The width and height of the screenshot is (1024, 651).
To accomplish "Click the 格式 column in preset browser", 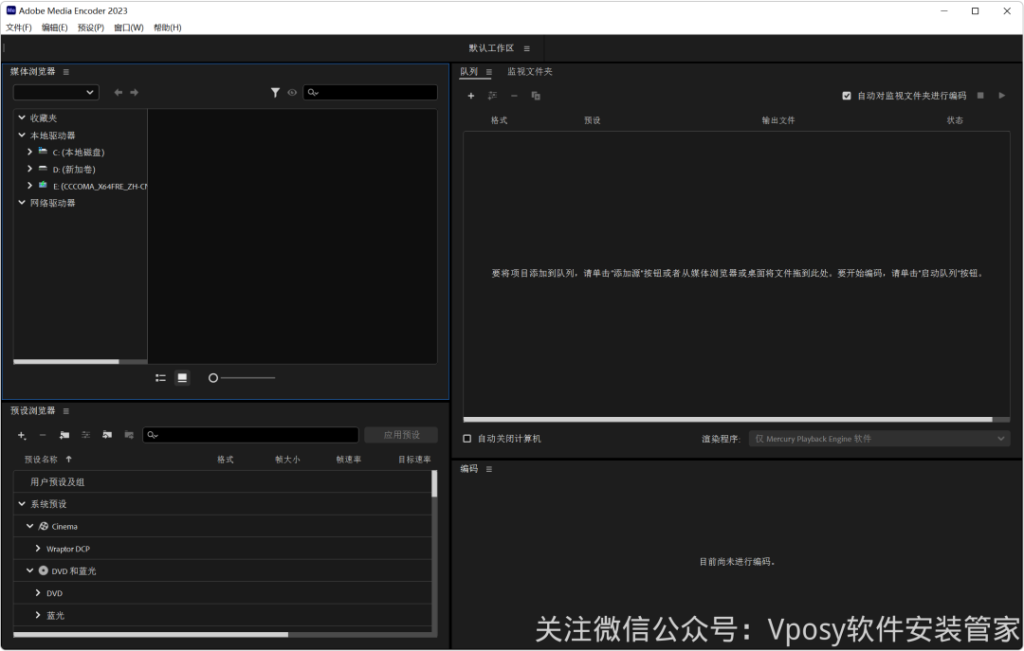I will point(225,460).
